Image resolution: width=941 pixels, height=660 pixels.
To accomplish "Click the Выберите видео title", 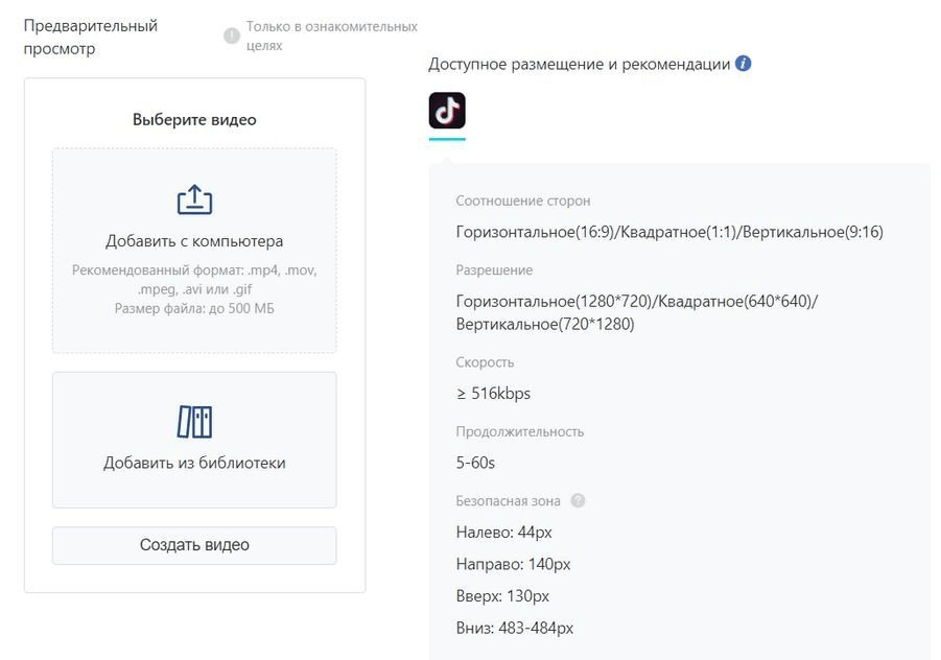I will [194, 120].
